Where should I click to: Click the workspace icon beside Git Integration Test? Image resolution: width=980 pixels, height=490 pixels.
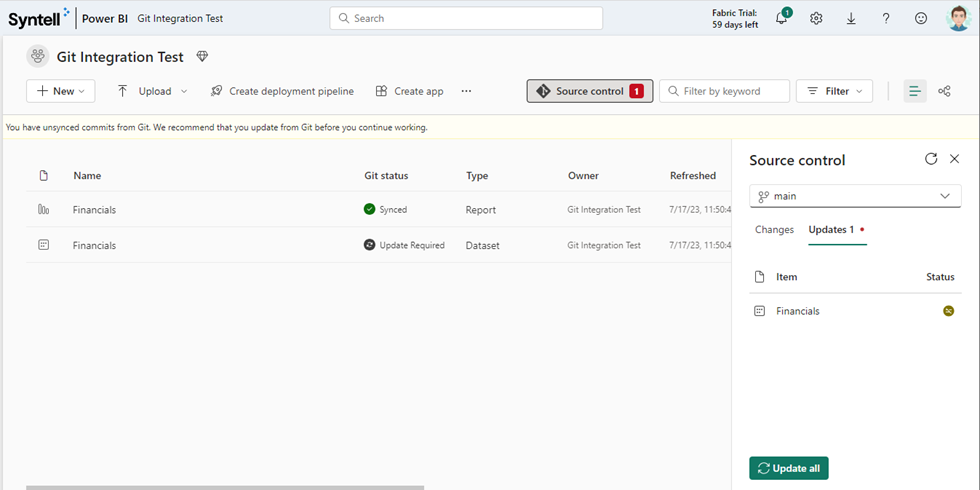38,56
